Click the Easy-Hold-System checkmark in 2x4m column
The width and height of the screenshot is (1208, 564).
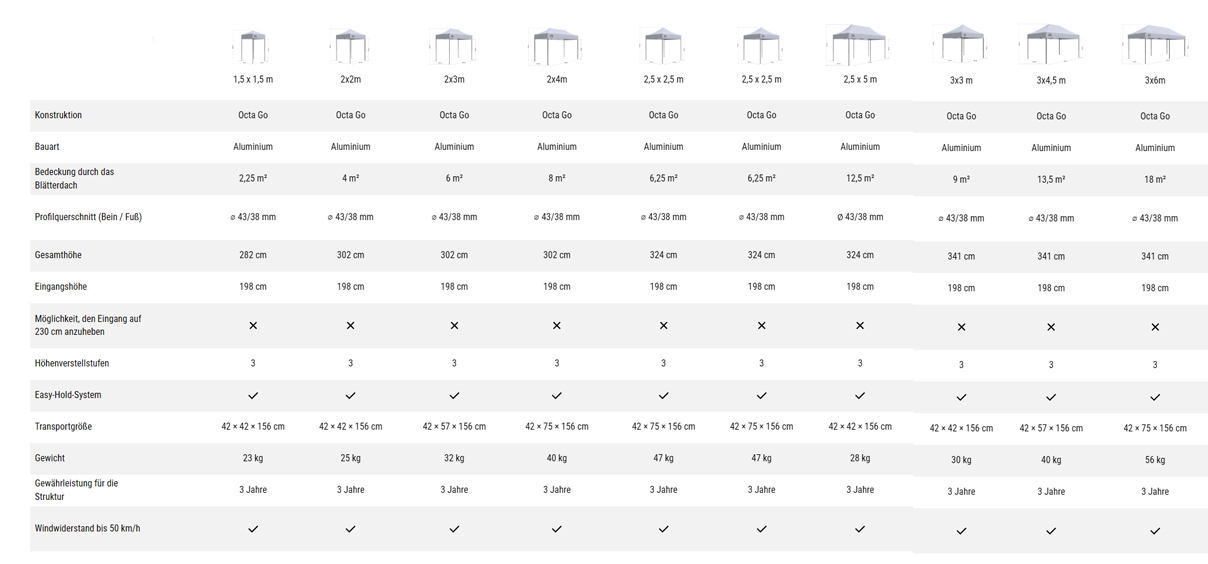(557, 396)
